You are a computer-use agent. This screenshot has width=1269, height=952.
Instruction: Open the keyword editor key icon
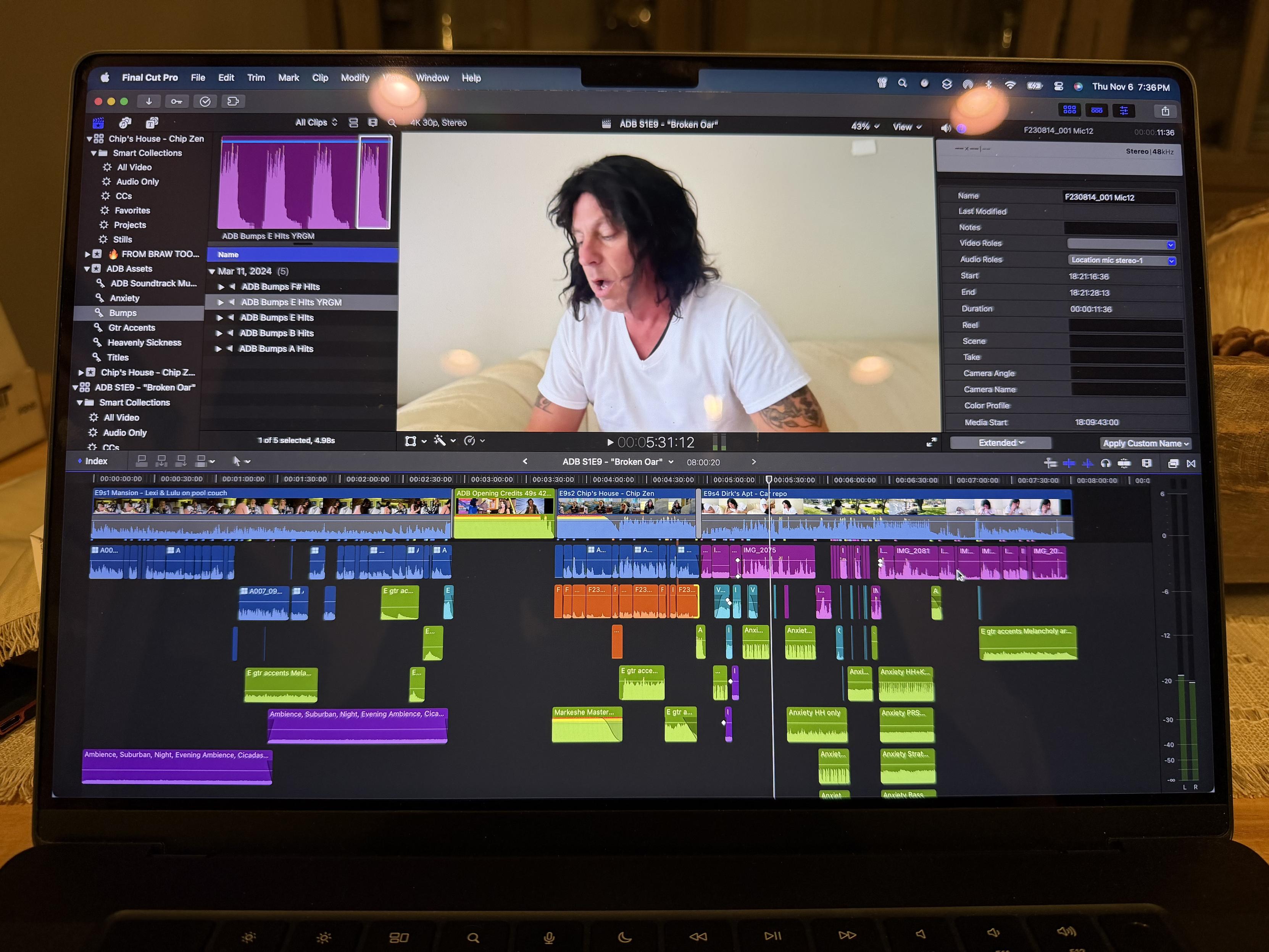tap(177, 102)
